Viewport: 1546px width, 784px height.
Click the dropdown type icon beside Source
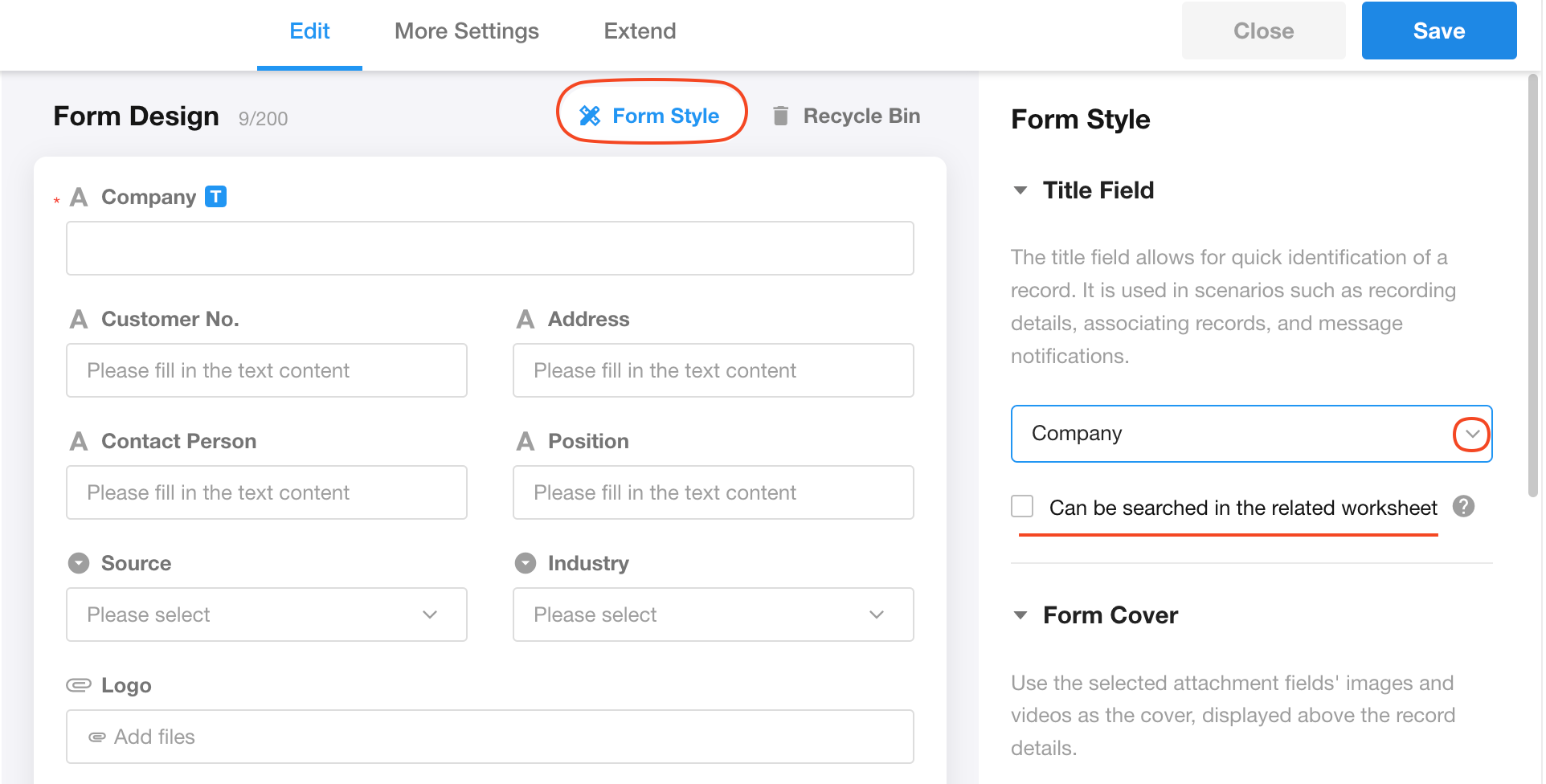tap(79, 563)
